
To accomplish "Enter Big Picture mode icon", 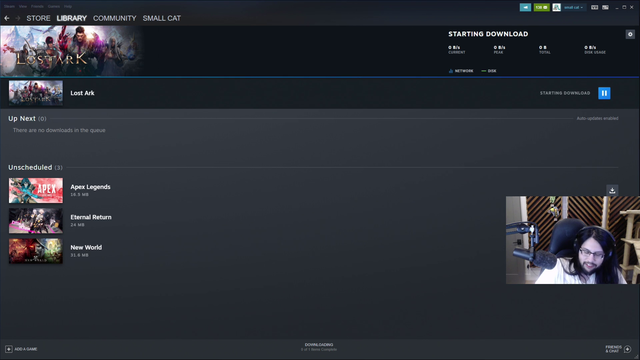I will click(605, 7).
